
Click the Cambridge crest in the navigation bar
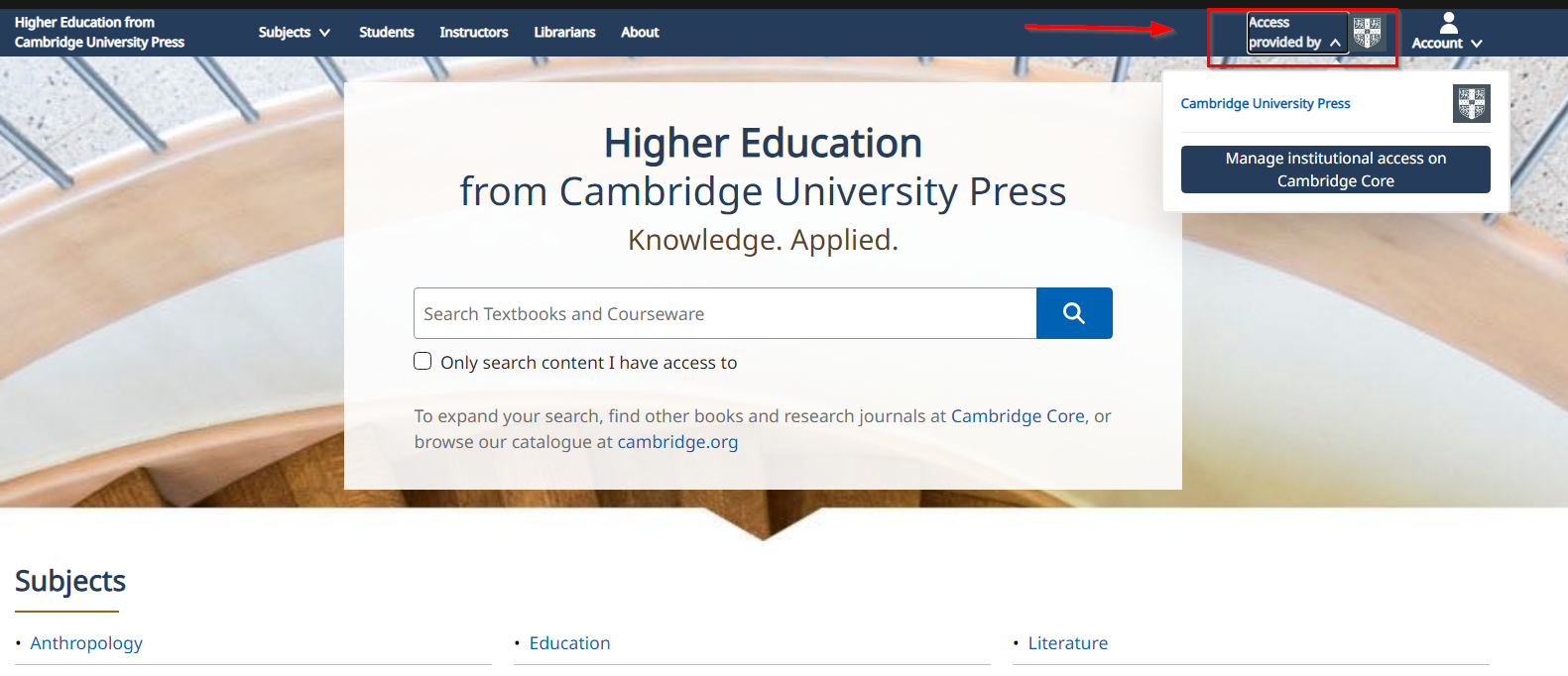coord(1368,33)
